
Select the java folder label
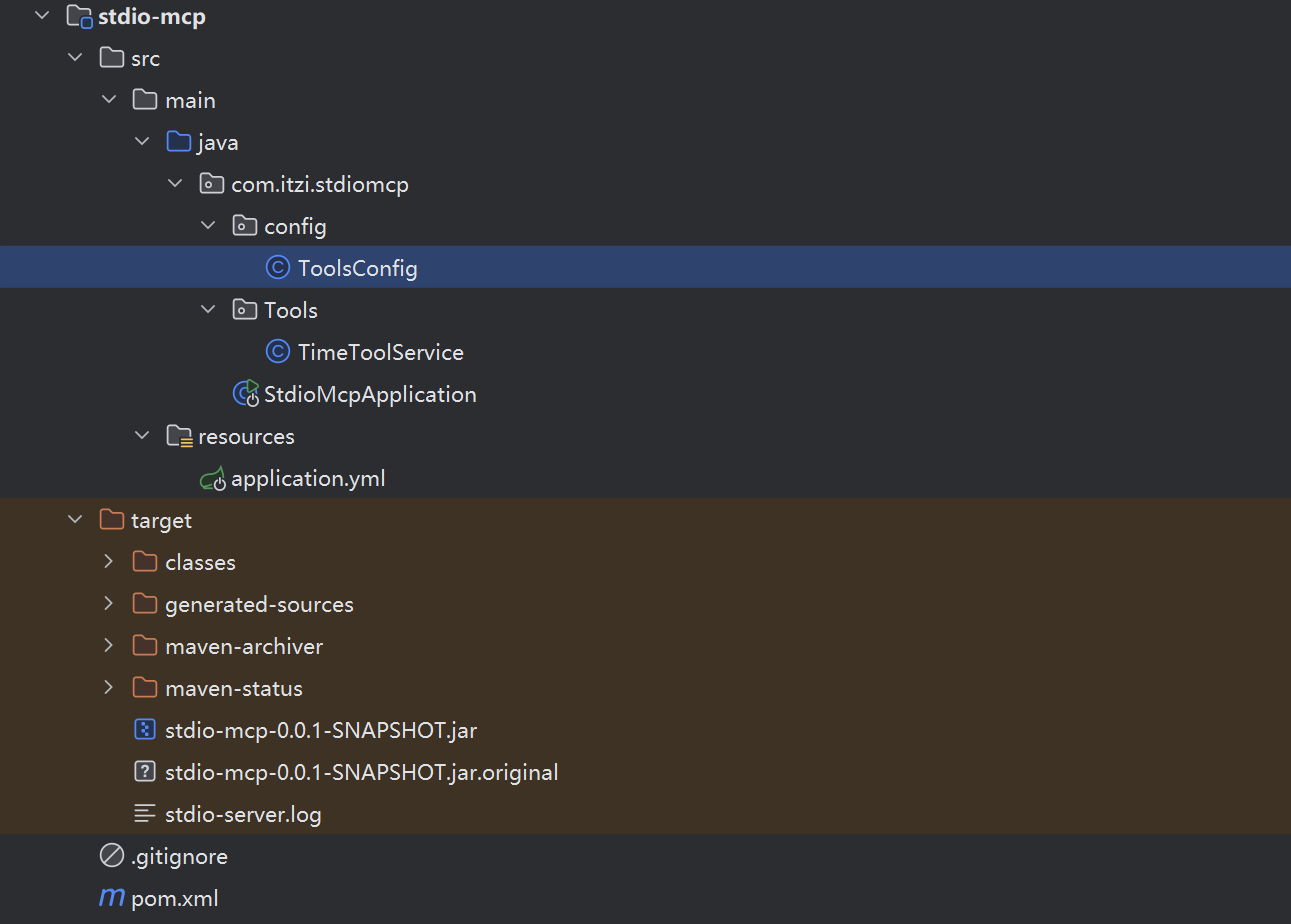(218, 143)
